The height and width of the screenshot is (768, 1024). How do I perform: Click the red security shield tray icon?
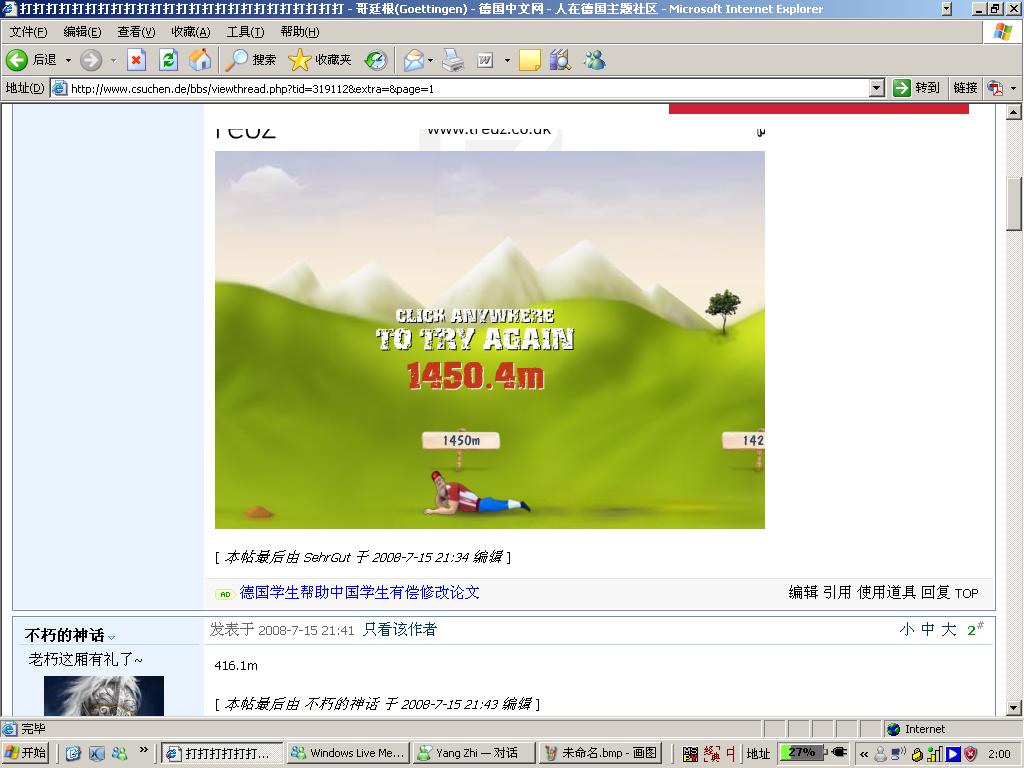click(971, 754)
